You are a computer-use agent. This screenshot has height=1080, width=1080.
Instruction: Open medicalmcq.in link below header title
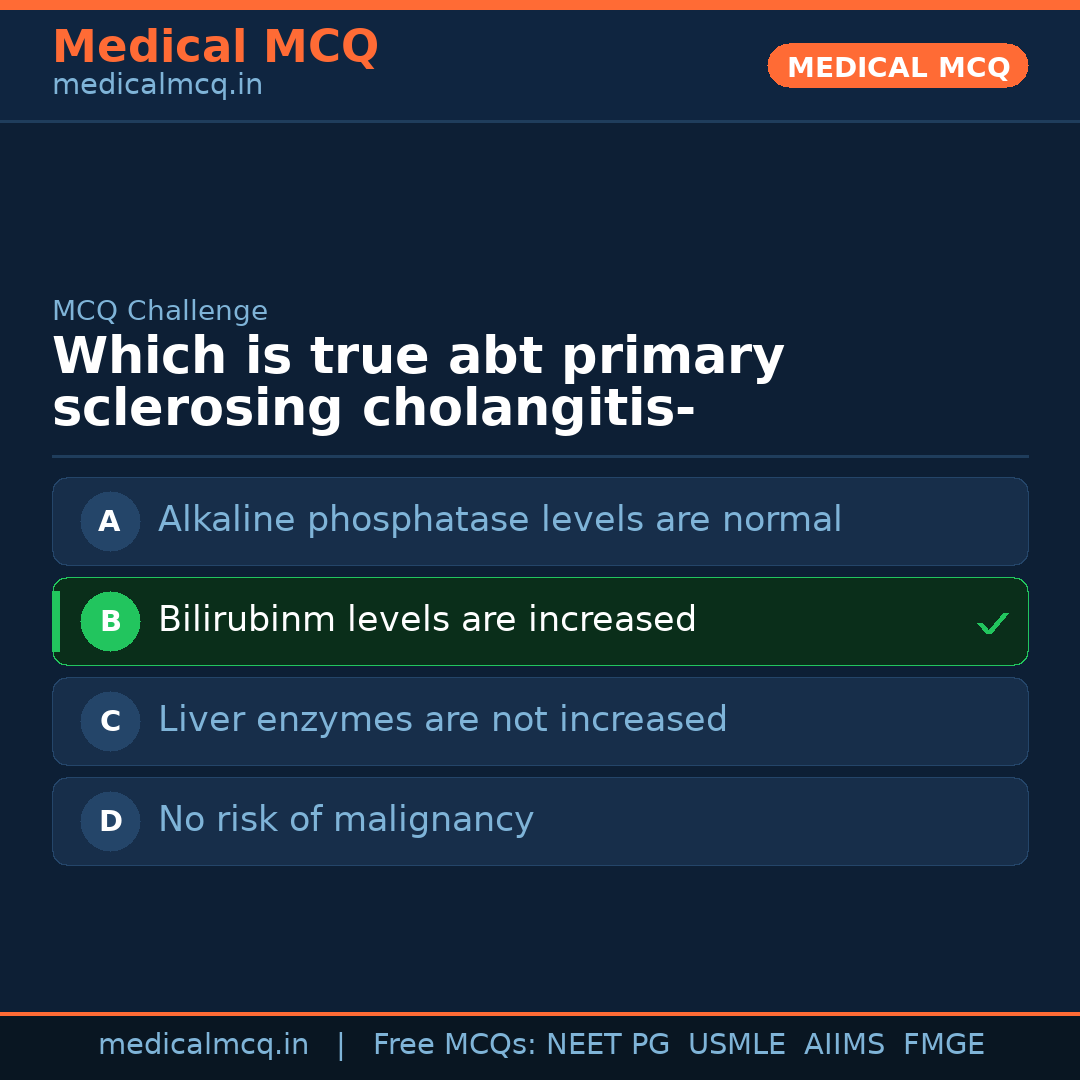(157, 86)
